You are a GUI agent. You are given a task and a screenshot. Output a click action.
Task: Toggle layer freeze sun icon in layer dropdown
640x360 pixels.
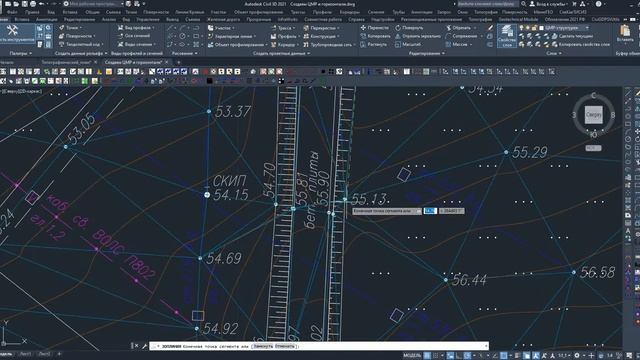tap(528, 28)
